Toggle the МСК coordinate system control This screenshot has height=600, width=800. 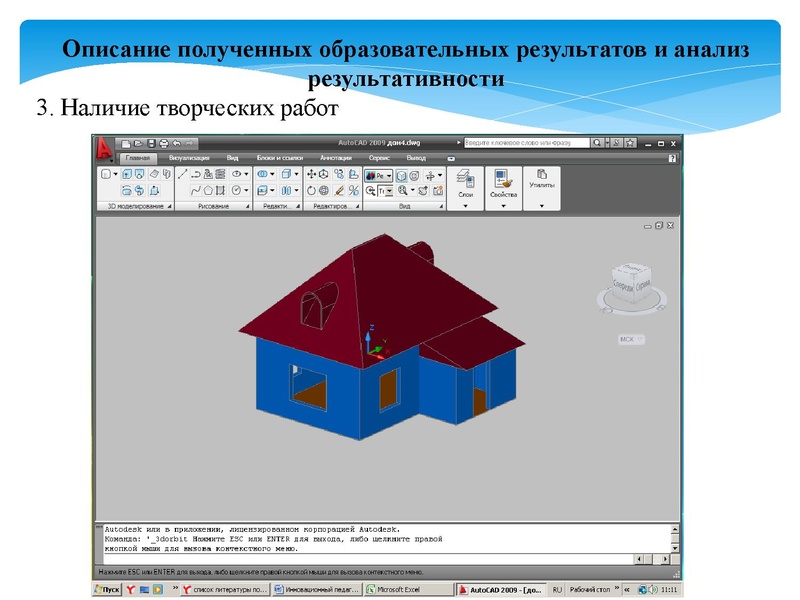point(629,341)
